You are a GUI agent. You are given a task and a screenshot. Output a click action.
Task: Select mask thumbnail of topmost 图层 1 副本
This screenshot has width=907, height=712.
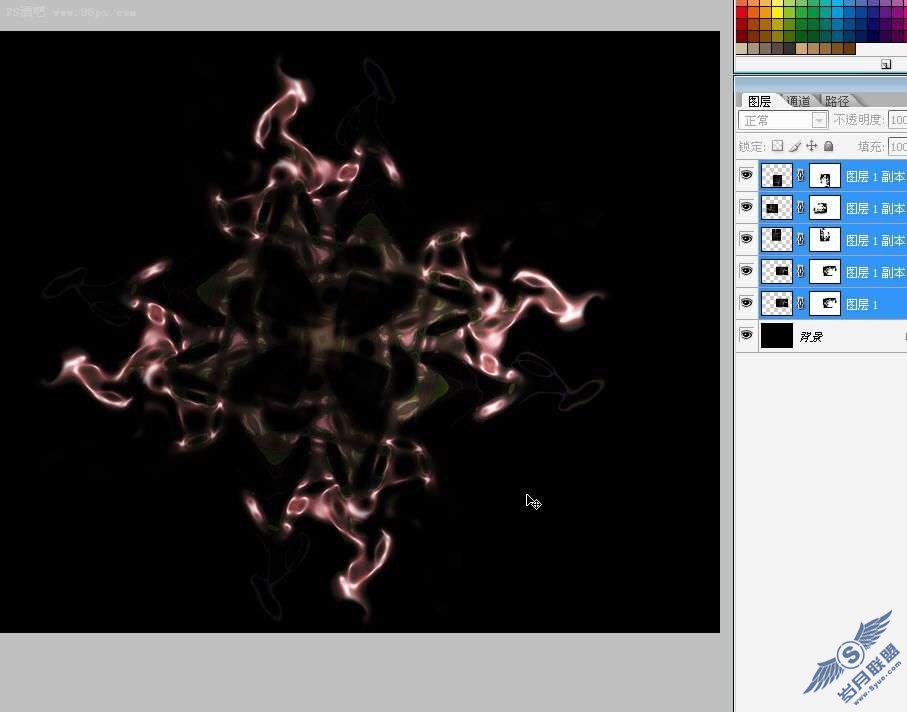click(x=824, y=176)
